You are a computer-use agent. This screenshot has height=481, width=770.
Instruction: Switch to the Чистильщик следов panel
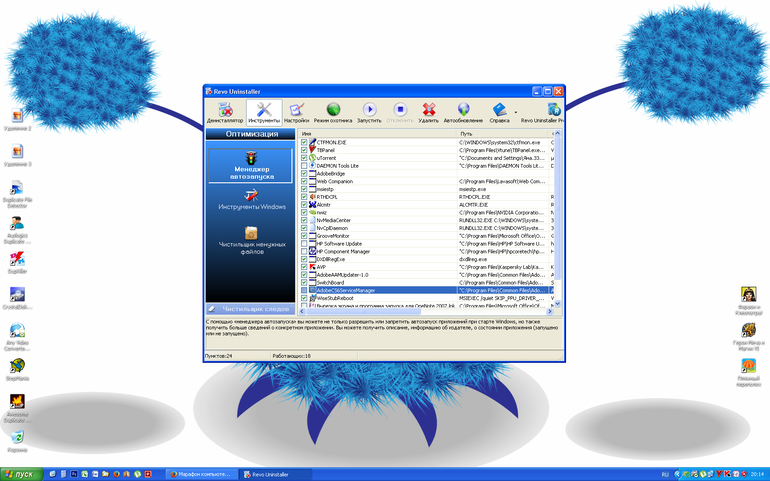click(250, 309)
